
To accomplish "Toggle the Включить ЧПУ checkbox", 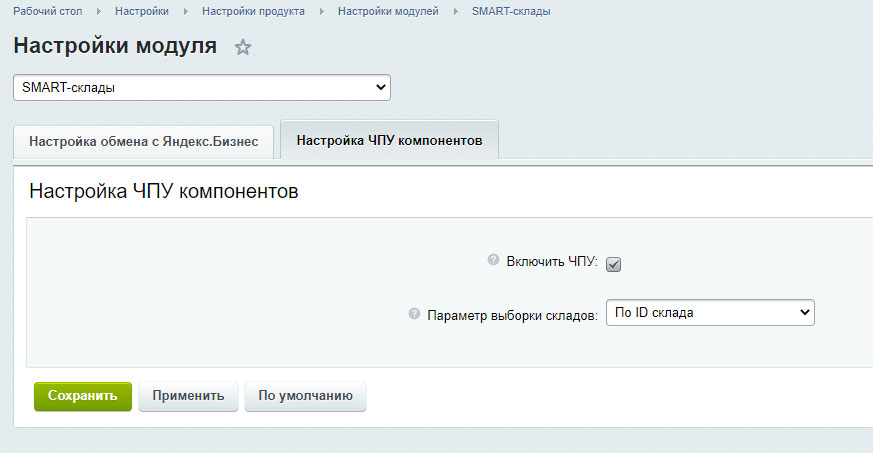I will coord(613,264).
